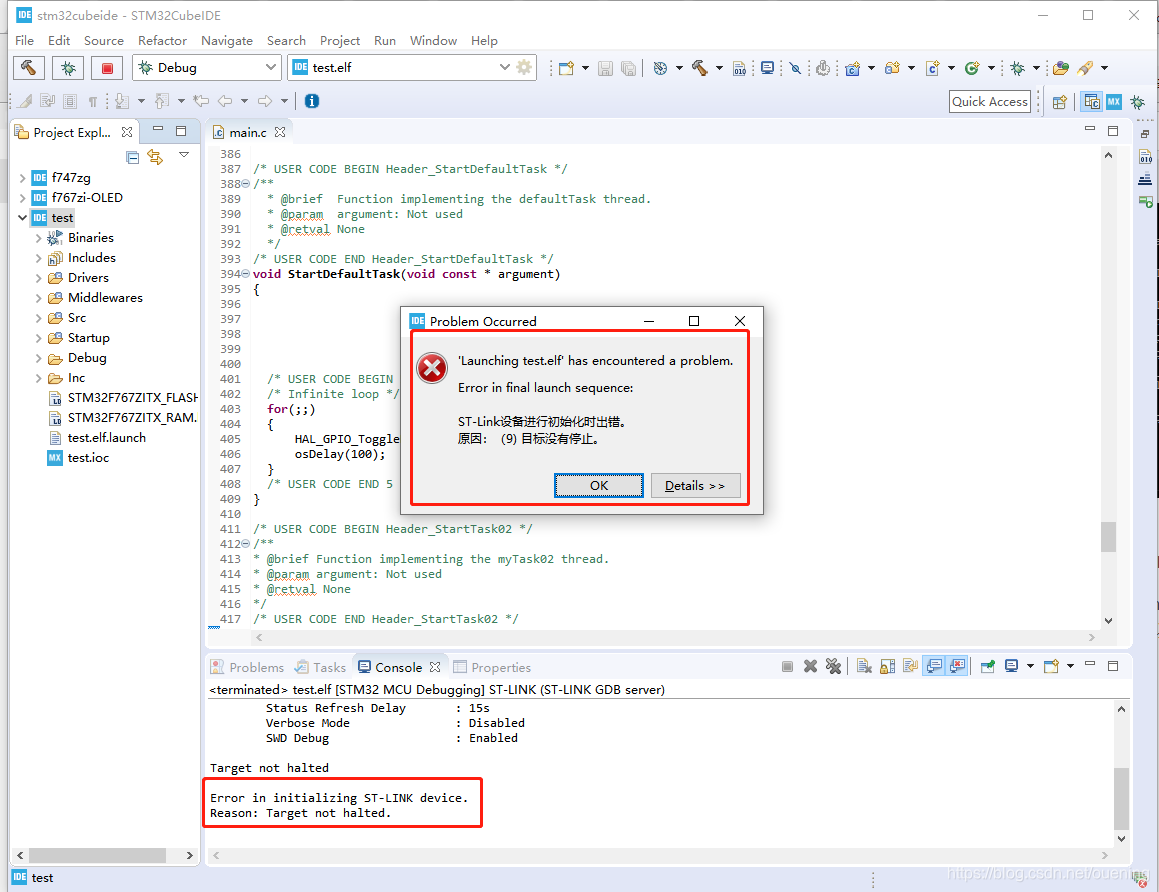The image size is (1159, 892).
Task: Open the Refactor menu
Action: tap(162, 41)
